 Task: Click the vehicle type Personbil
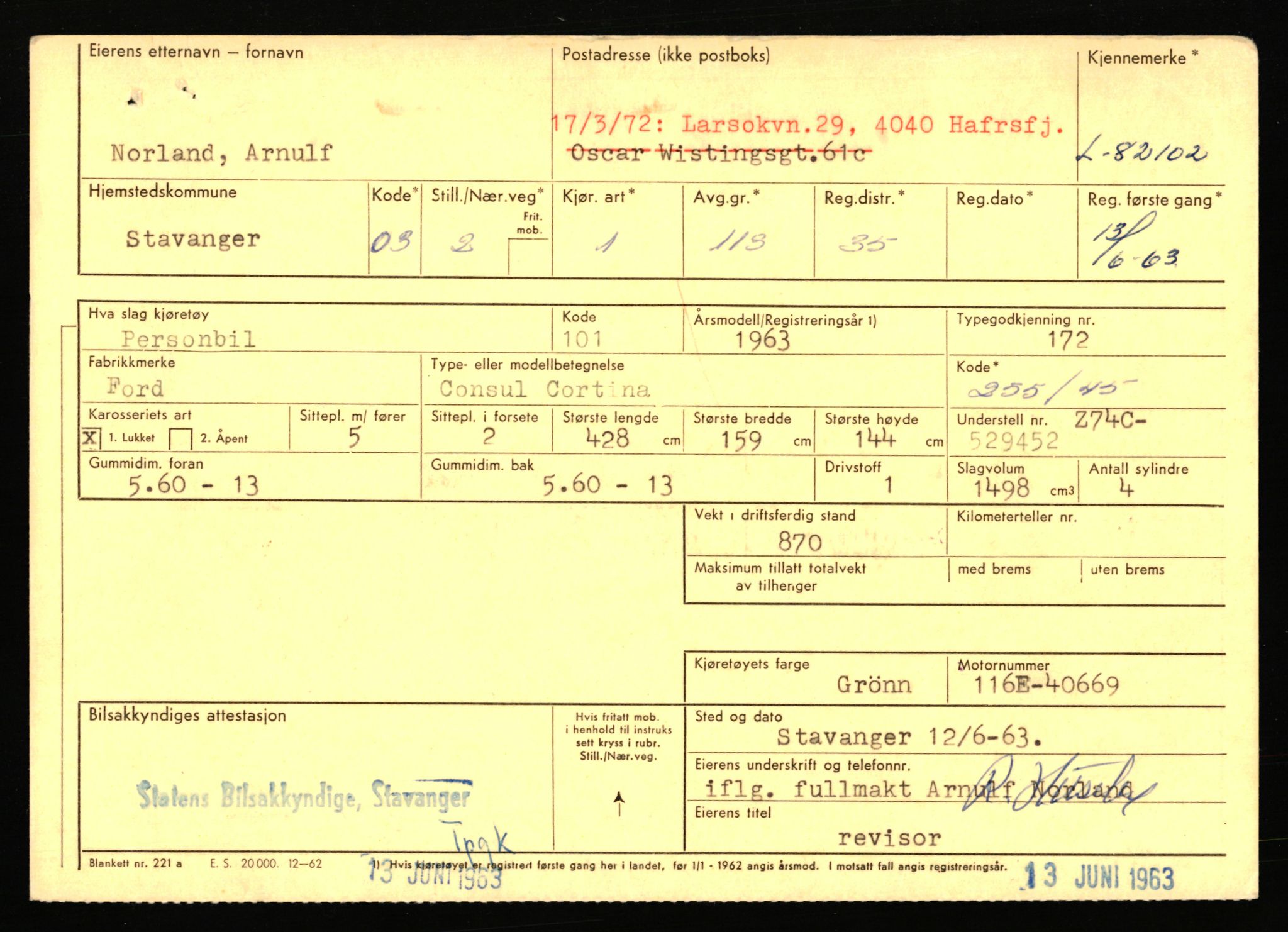point(189,340)
